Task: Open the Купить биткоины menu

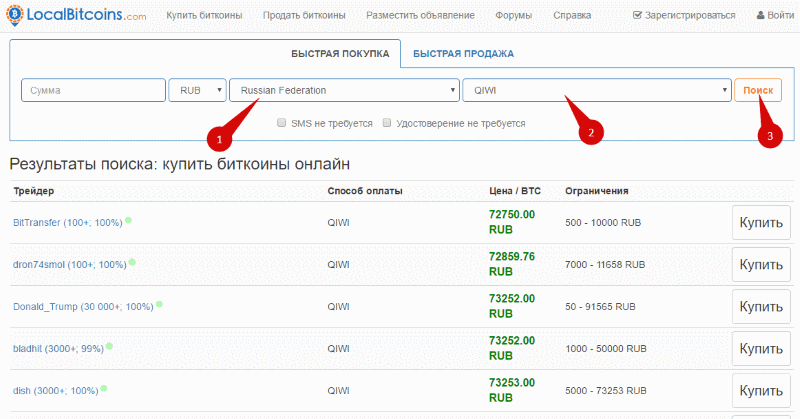Action: [204, 15]
